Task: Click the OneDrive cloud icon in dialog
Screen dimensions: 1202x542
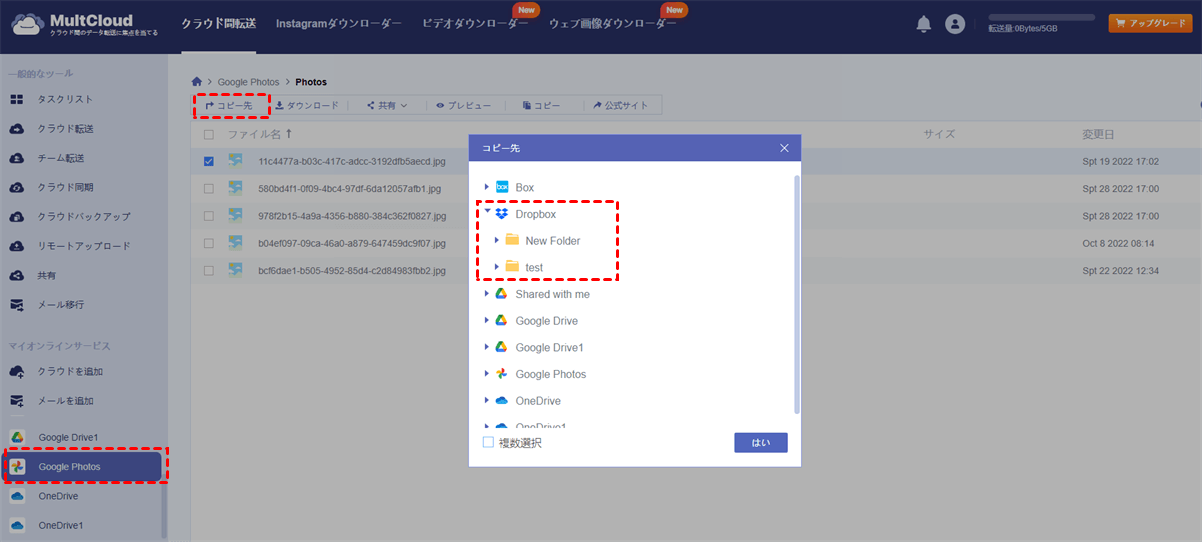Action: (x=502, y=400)
